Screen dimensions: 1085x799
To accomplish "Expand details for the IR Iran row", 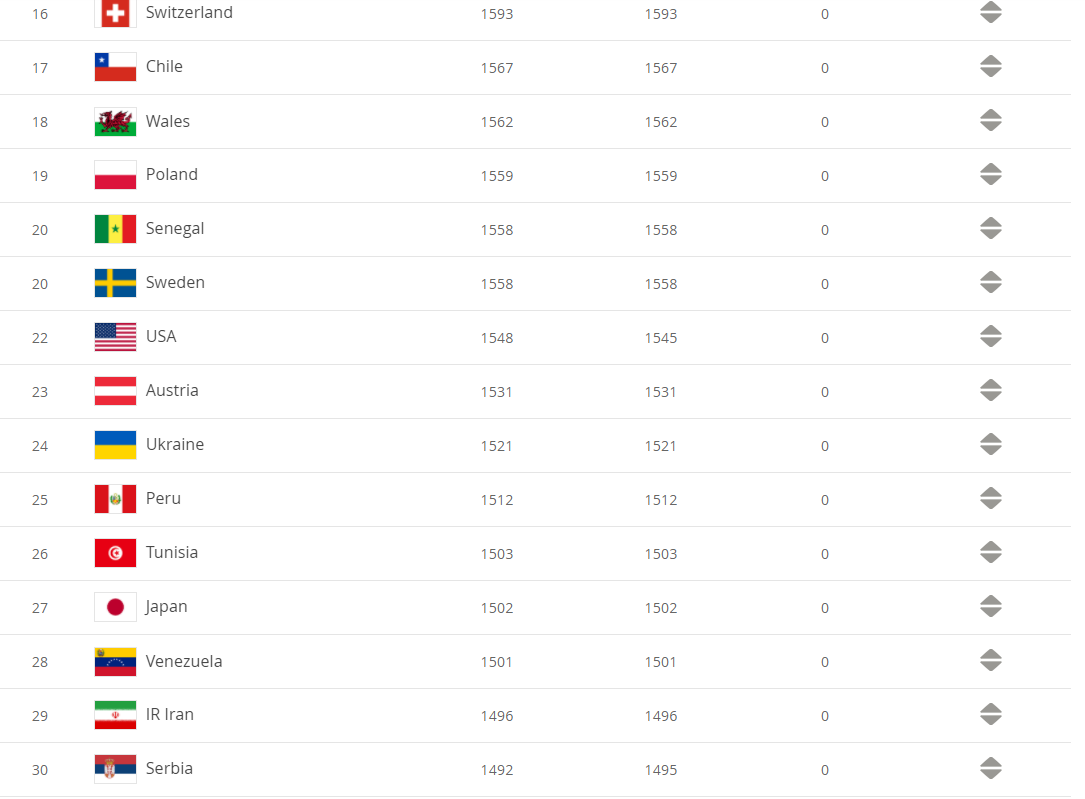I will click(990, 714).
